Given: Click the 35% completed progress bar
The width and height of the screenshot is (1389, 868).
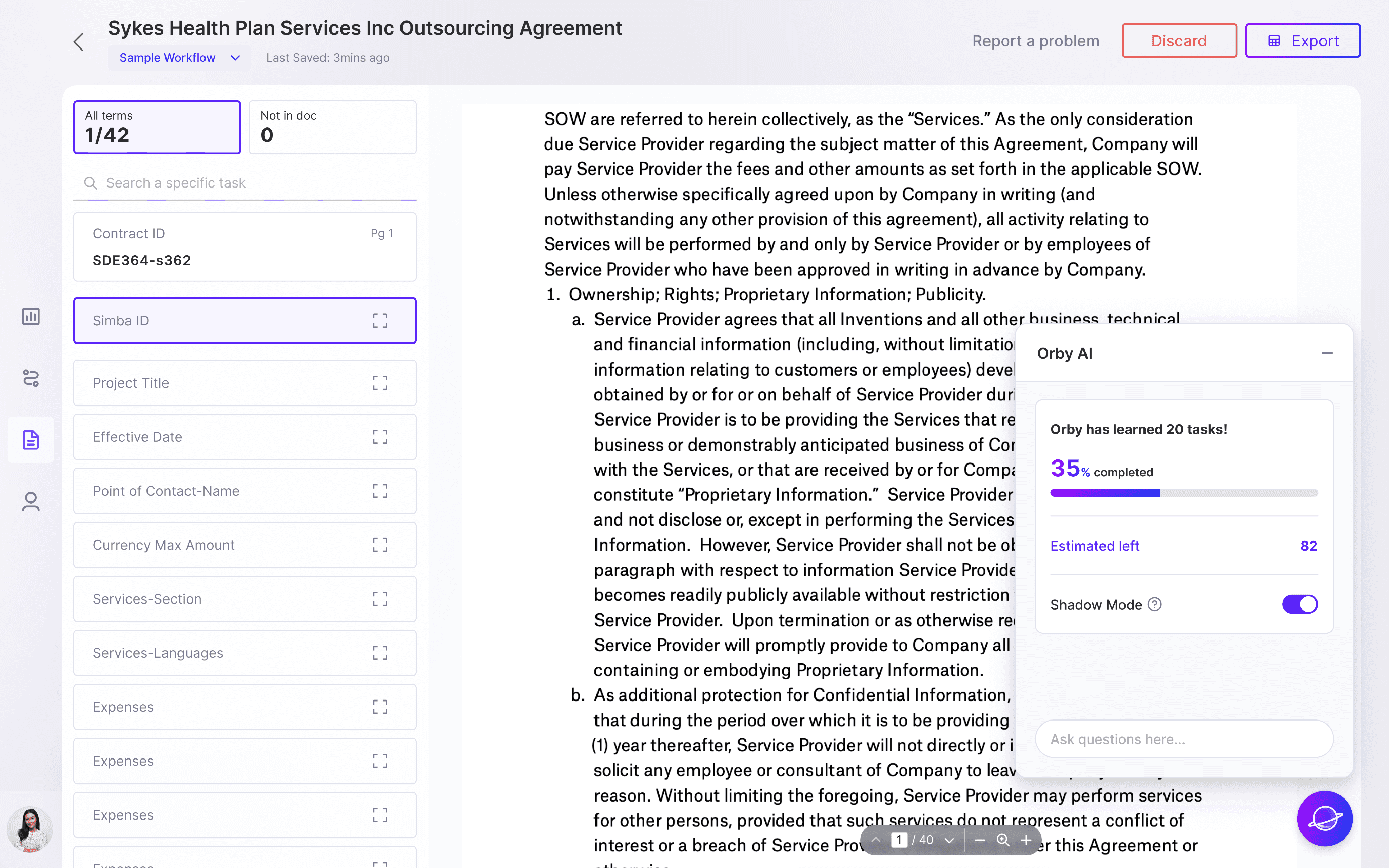Looking at the screenshot, I should (x=1183, y=493).
